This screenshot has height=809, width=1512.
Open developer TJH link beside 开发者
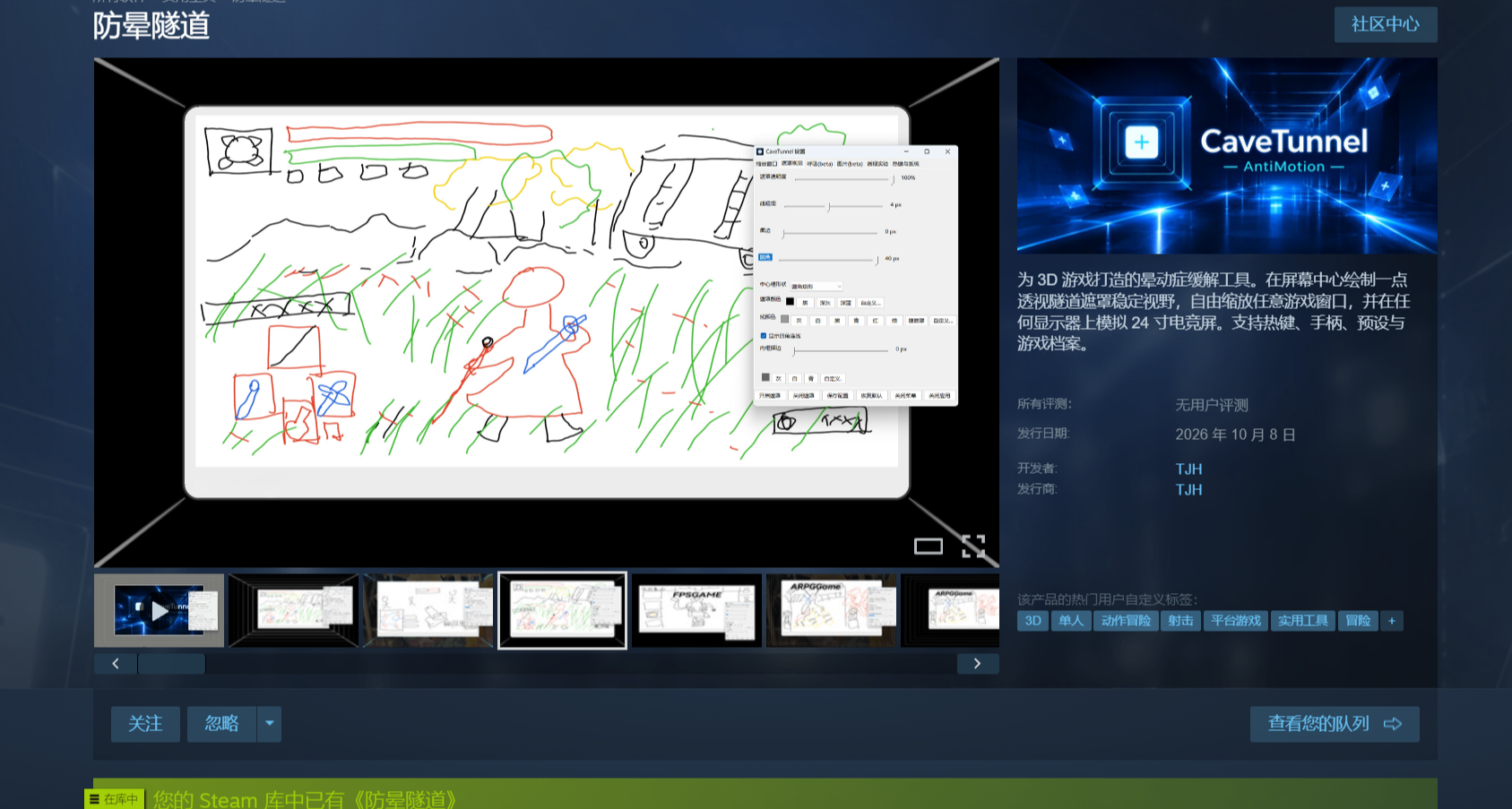[1188, 469]
